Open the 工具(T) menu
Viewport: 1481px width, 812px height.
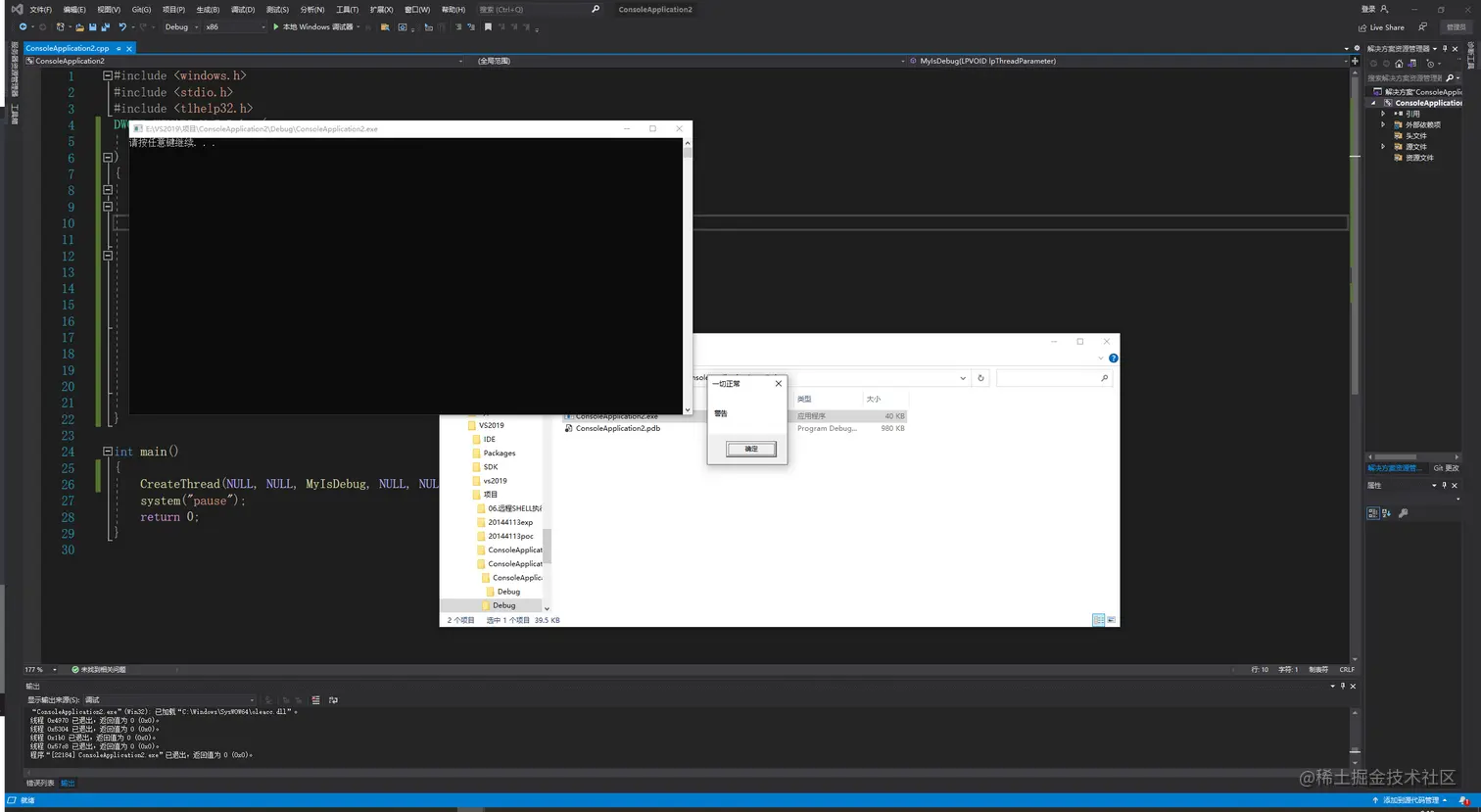(347, 10)
